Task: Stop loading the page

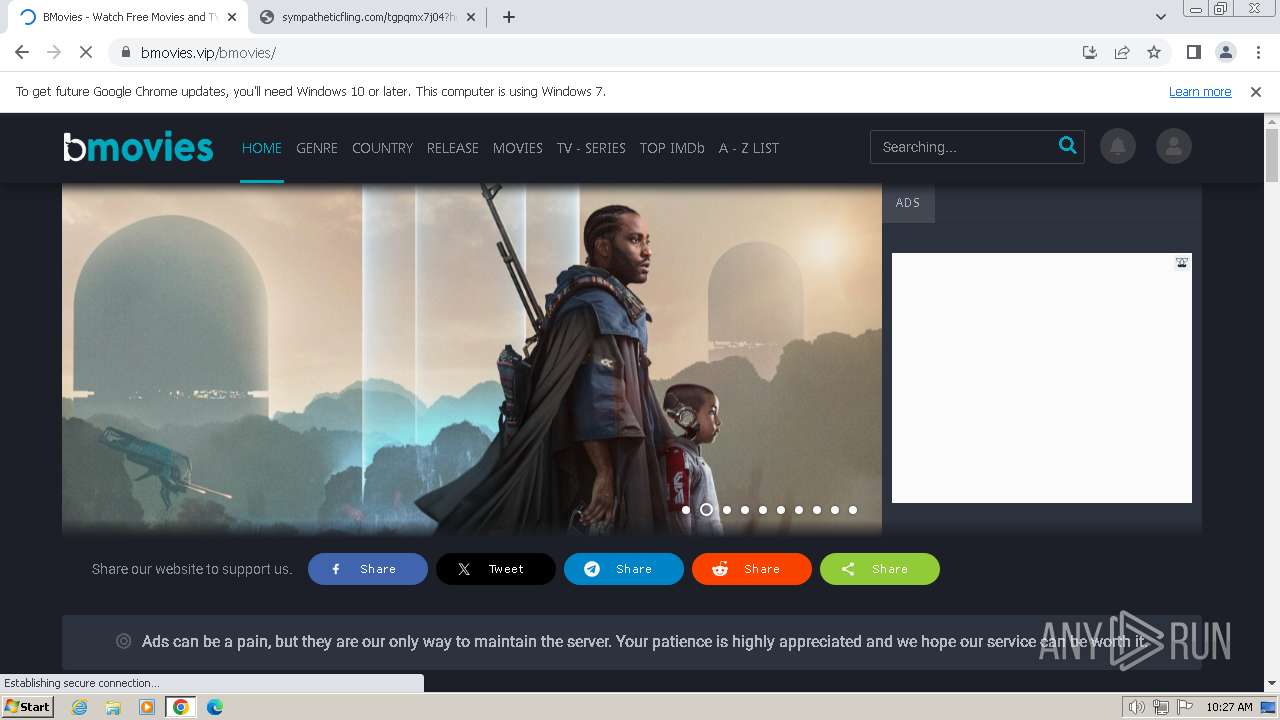Action: 86,53
